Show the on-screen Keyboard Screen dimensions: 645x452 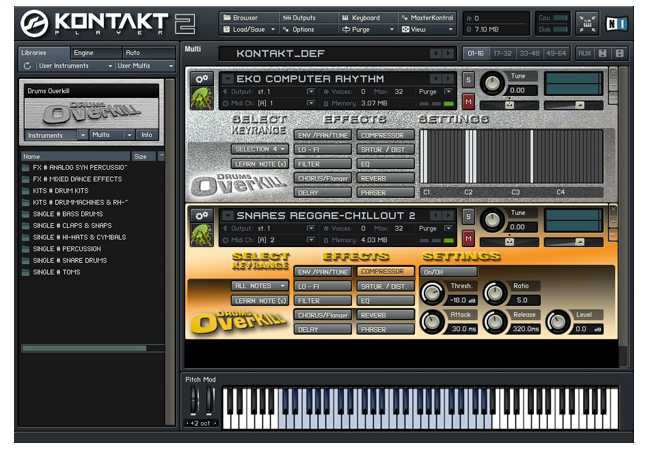click(x=361, y=18)
